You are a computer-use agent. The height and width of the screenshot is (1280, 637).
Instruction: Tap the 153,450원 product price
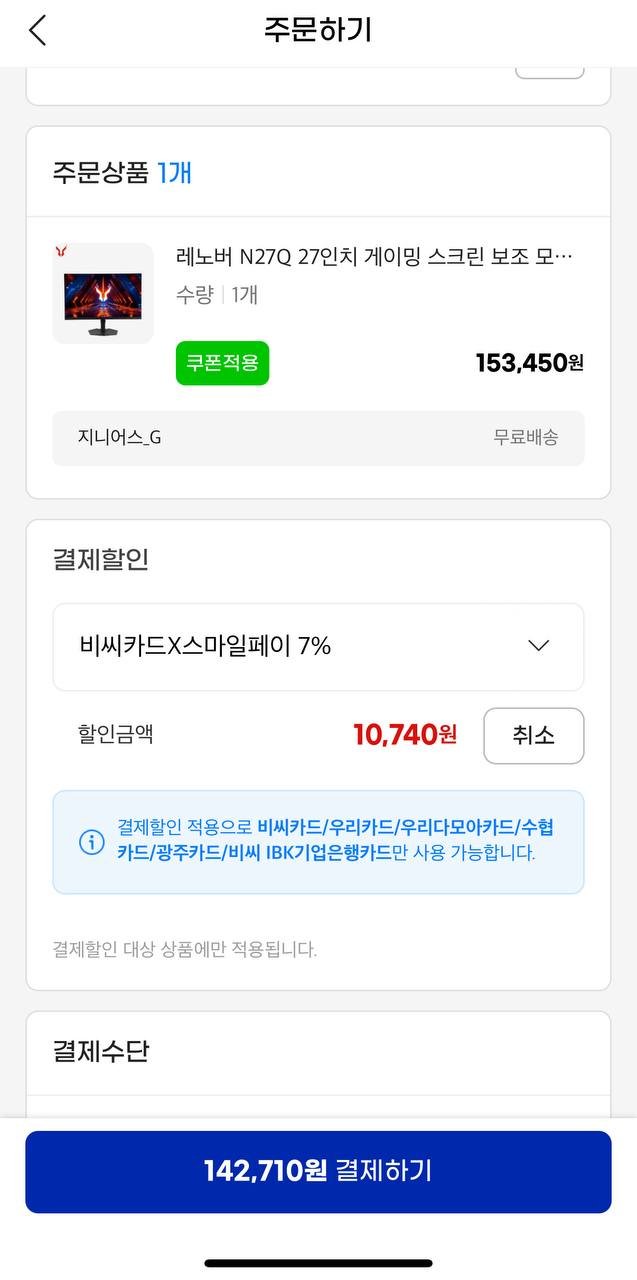[529, 363]
